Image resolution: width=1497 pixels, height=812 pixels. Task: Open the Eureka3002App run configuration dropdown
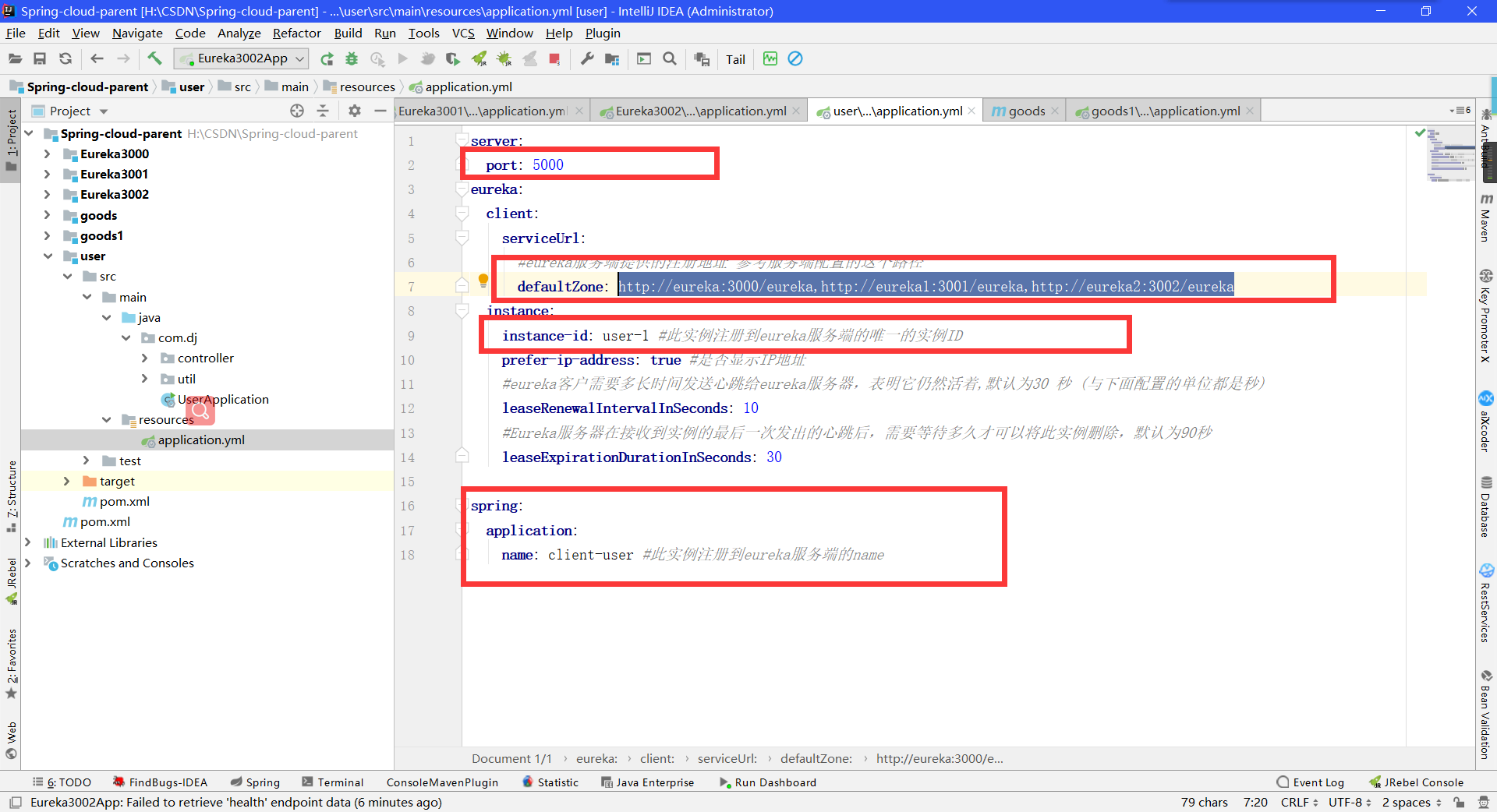pyautogui.click(x=242, y=58)
